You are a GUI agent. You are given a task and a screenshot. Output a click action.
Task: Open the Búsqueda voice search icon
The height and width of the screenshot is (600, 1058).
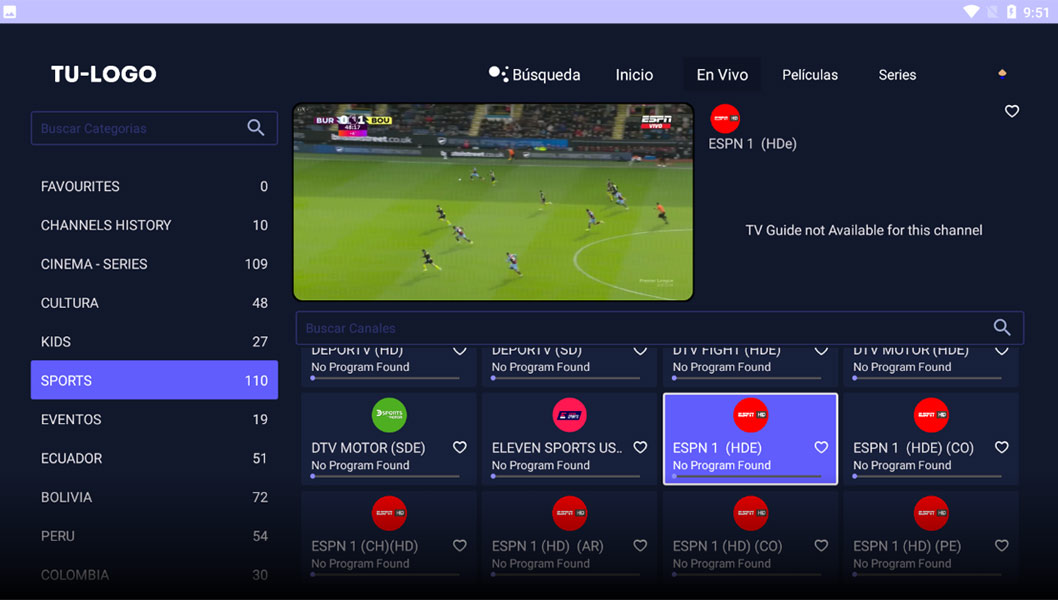click(498, 74)
